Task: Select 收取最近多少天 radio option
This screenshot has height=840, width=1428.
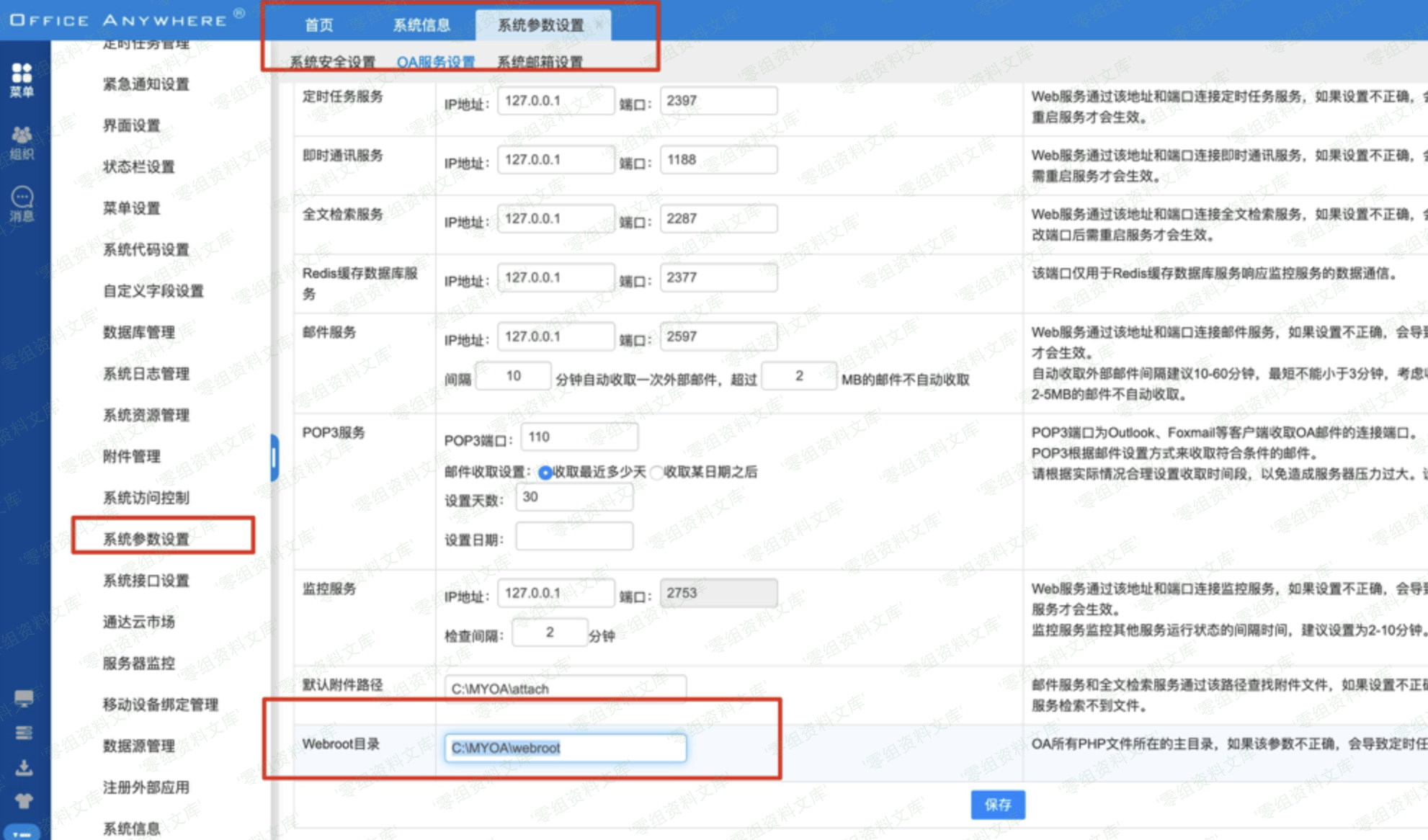Action: click(x=545, y=473)
